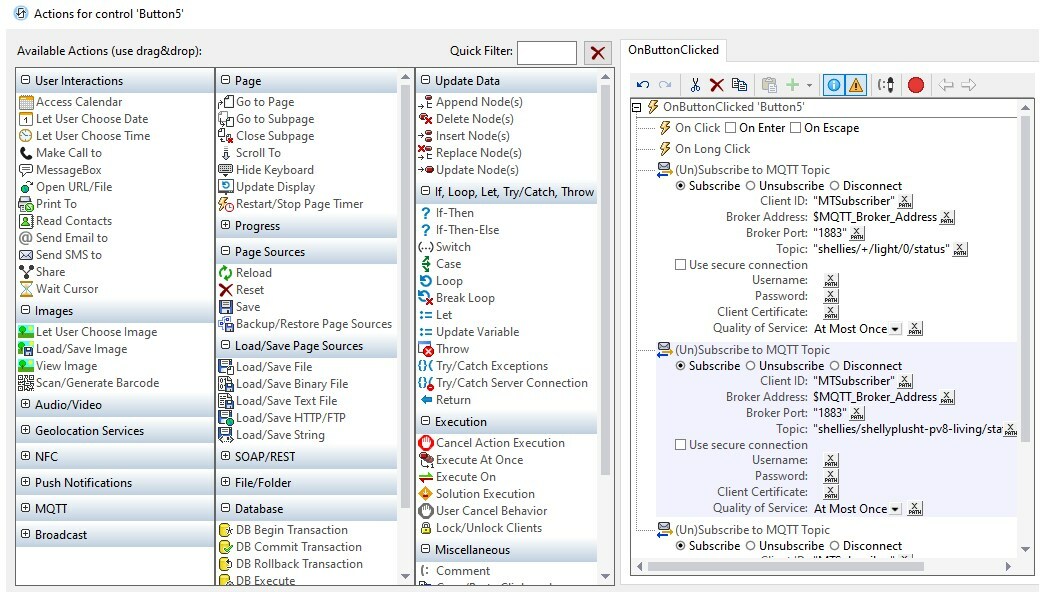The width and height of the screenshot is (1046, 592).
Task: Expand the Audio/Video group
Action: (25, 404)
